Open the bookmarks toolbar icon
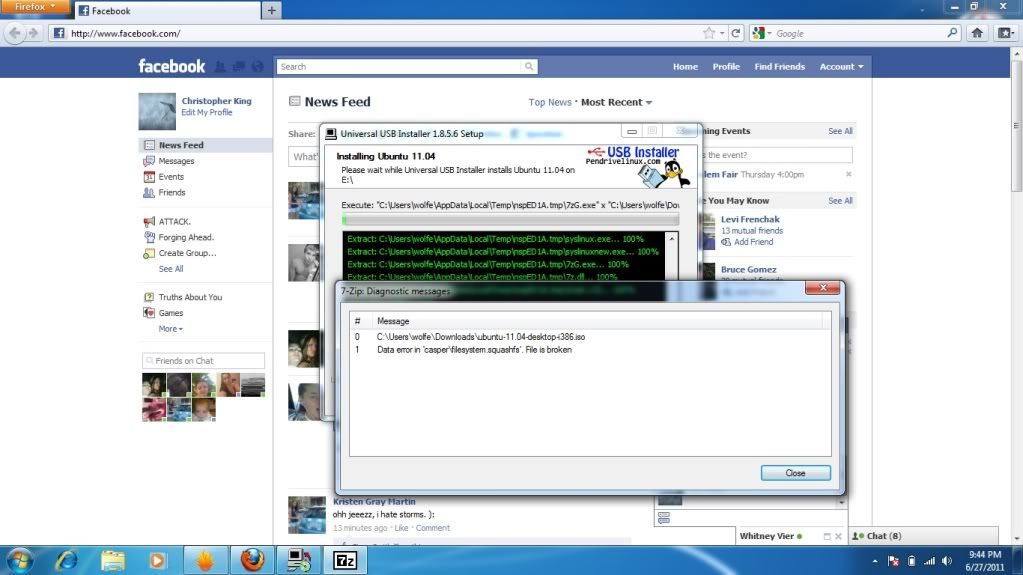This screenshot has width=1023, height=575. [x=1005, y=33]
